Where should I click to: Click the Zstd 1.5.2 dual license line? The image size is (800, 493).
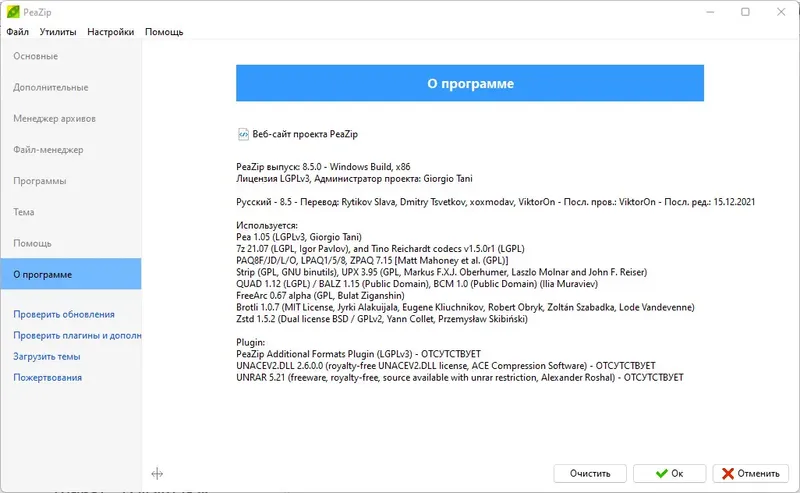tap(382, 319)
